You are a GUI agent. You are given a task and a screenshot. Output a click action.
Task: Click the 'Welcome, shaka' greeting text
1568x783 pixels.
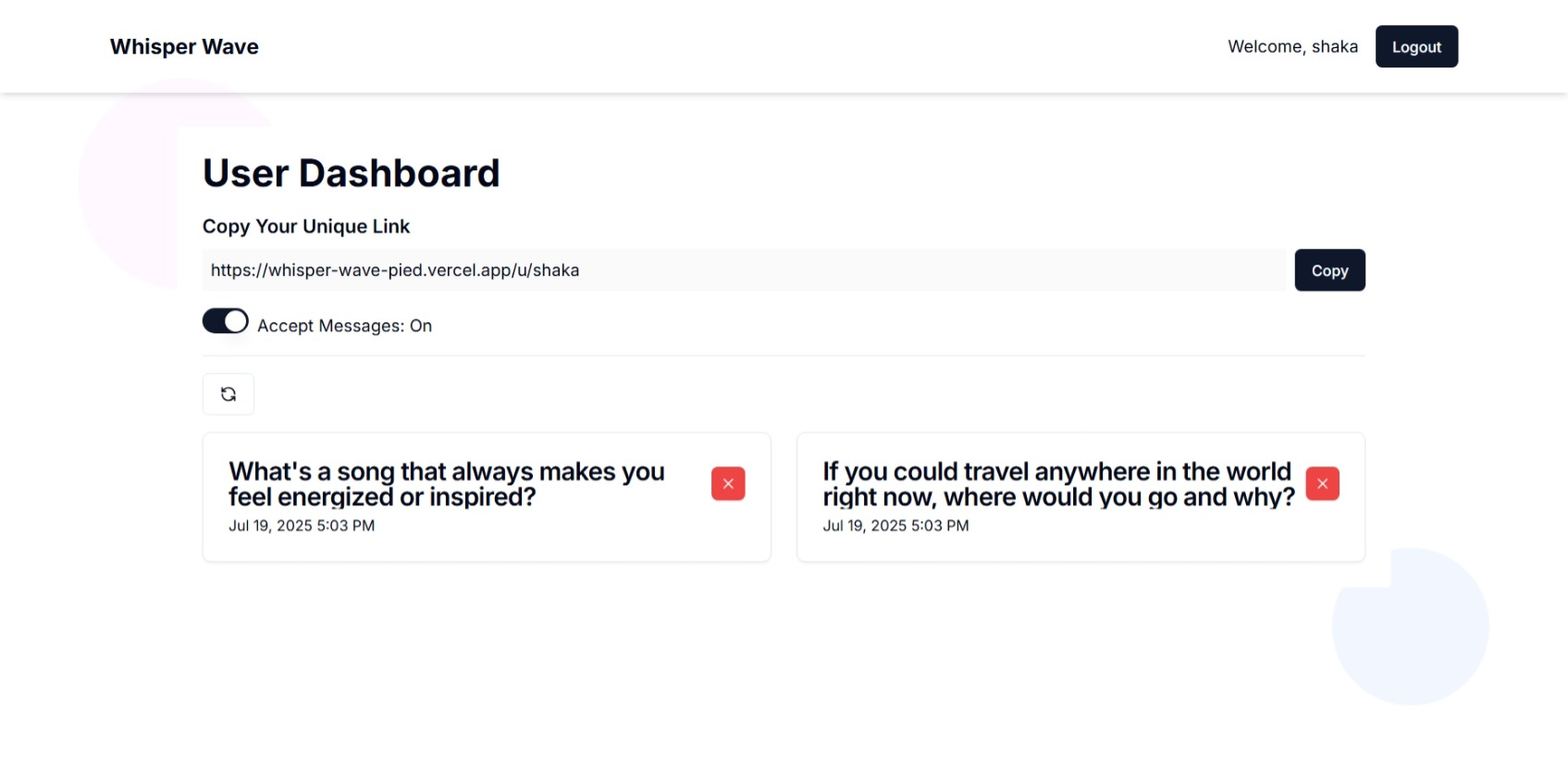1292,46
